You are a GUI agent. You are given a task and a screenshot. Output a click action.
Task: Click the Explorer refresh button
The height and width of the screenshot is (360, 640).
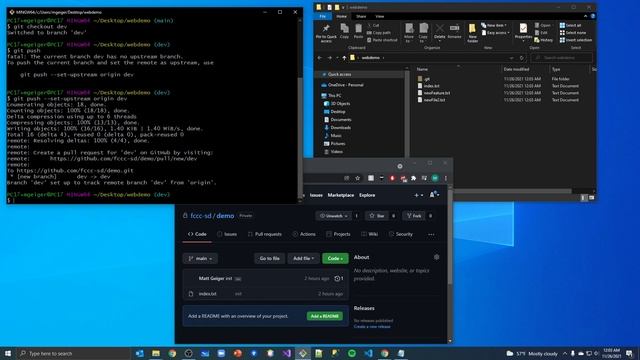[x=522, y=58]
